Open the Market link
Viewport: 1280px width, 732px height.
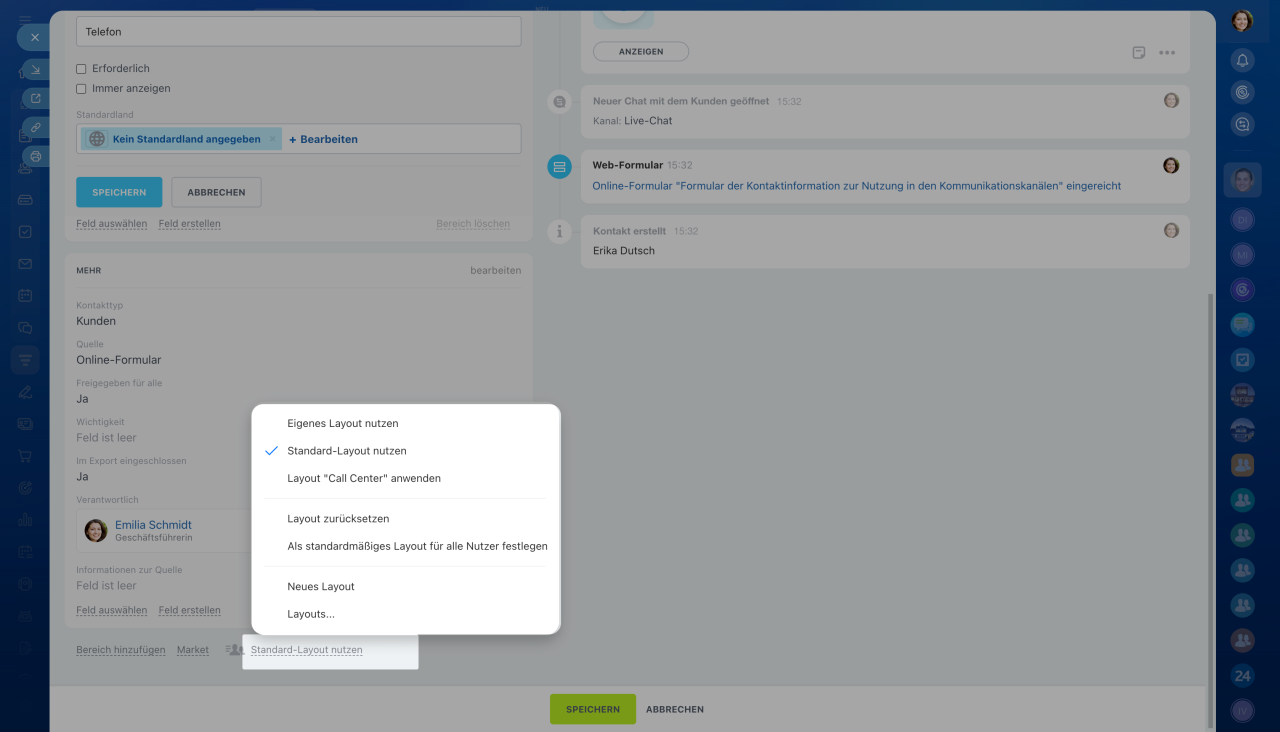pyautogui.click(x=193, y=650)
